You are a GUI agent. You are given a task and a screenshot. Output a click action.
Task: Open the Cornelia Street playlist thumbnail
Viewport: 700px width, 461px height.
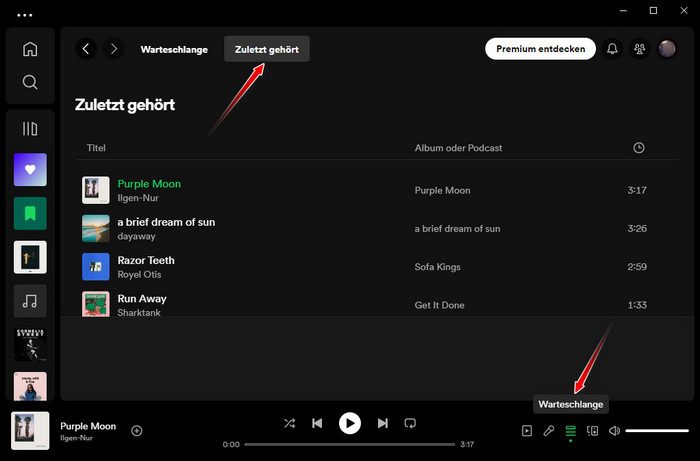30,345
